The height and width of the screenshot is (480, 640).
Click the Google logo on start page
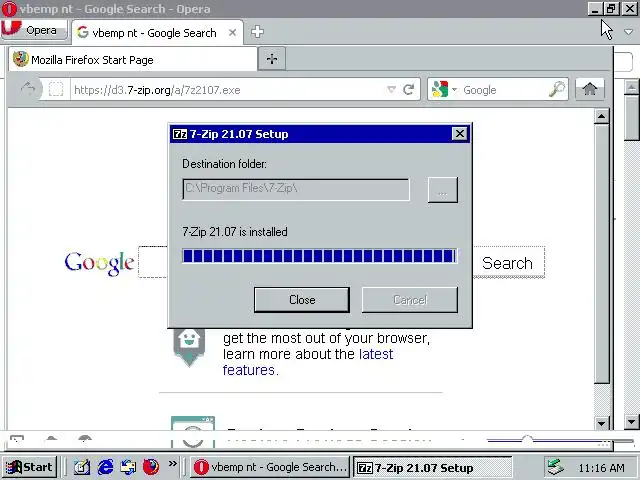(x=99, y=262)
